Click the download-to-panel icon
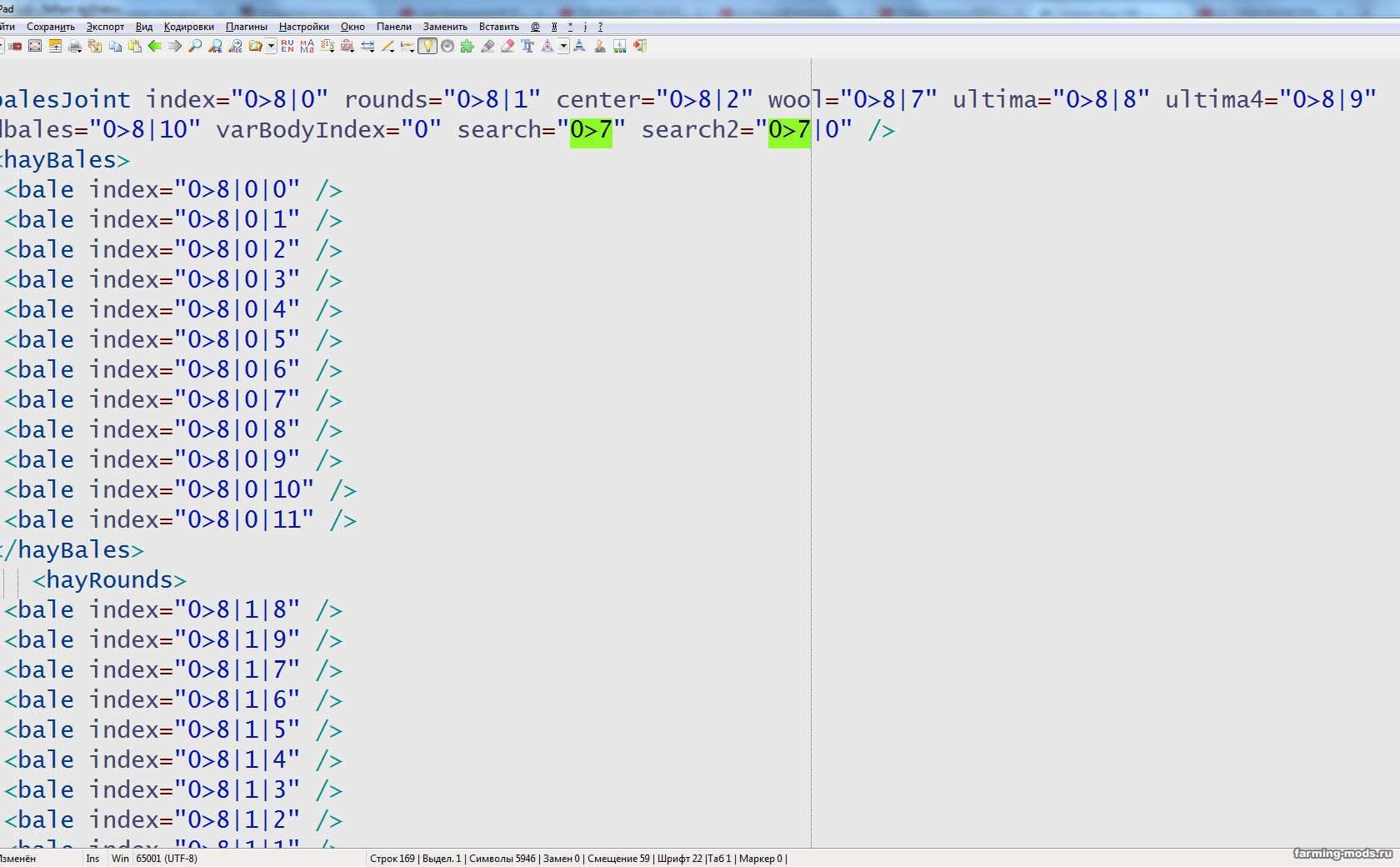The width and height of the screenshot is (1400, 867). pos(620,46)
